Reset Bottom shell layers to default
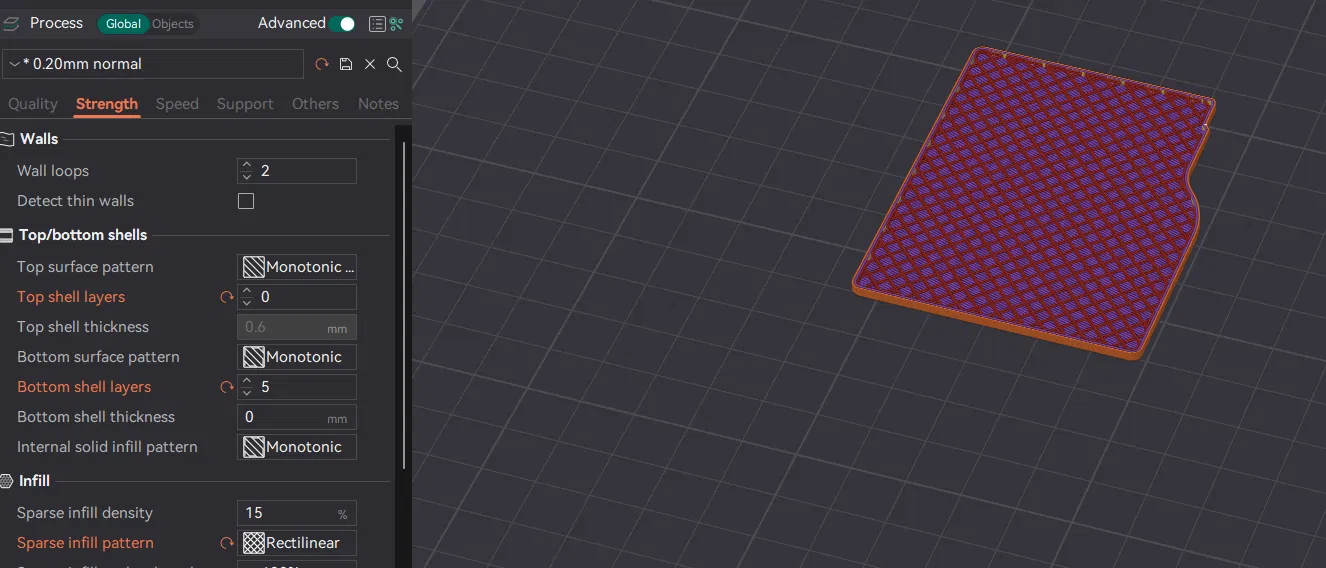Viewport: 1326px width, 568px height. click(x=227, y=387)
